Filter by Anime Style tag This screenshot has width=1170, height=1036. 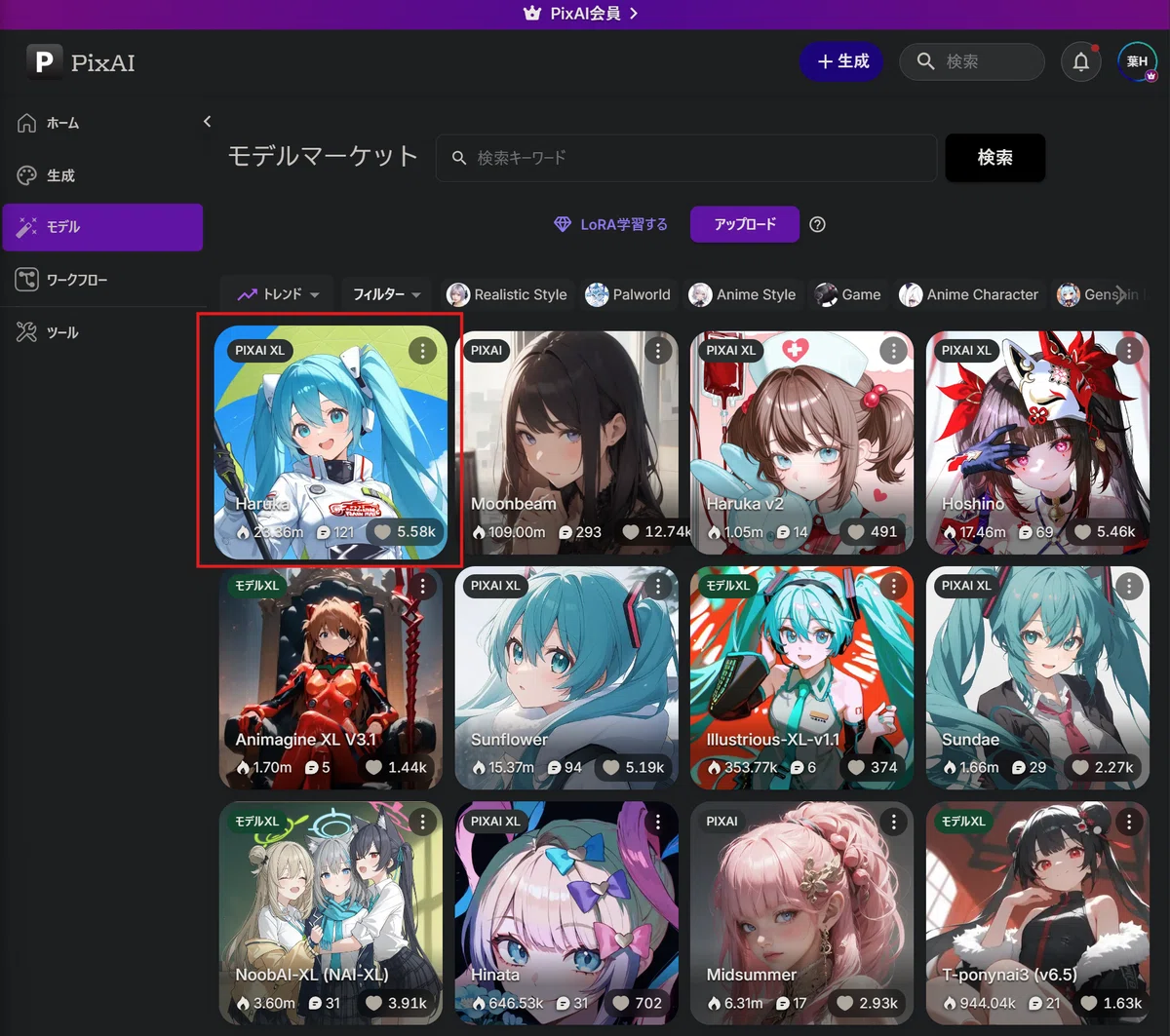pos(742,294)
